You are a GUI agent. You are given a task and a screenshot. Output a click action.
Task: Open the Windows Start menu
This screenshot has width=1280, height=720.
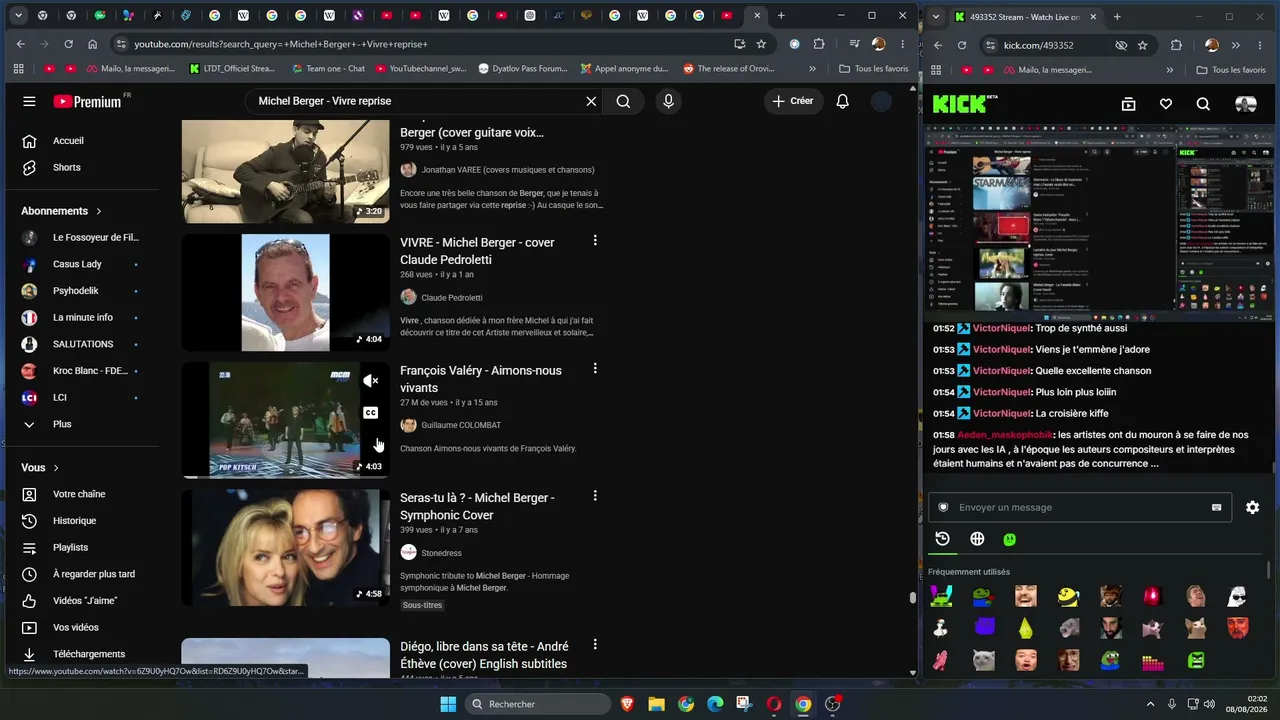point(448,704)
